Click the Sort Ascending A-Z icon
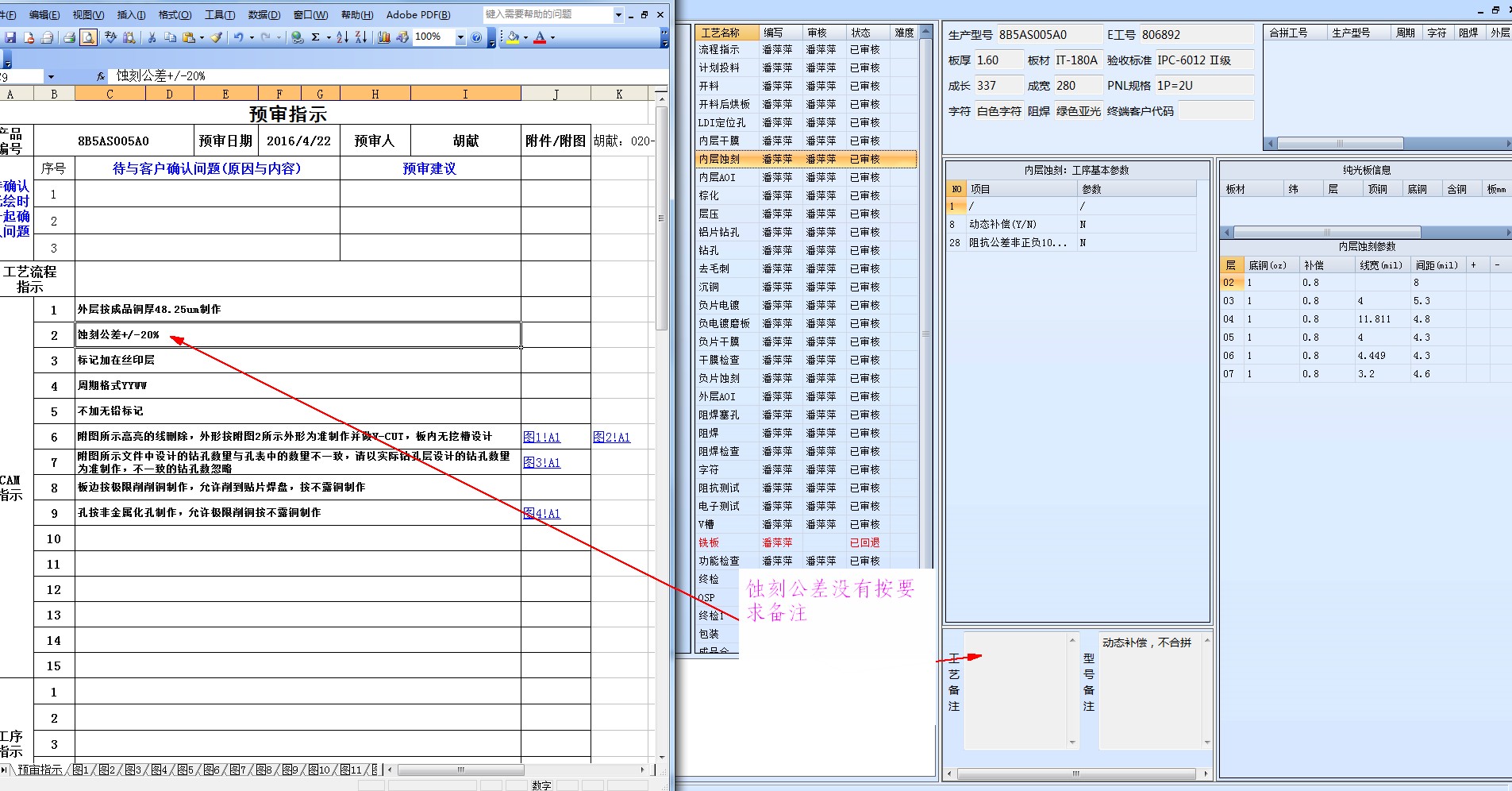The height and width of the screenshot is (791, 1512). 342,37
